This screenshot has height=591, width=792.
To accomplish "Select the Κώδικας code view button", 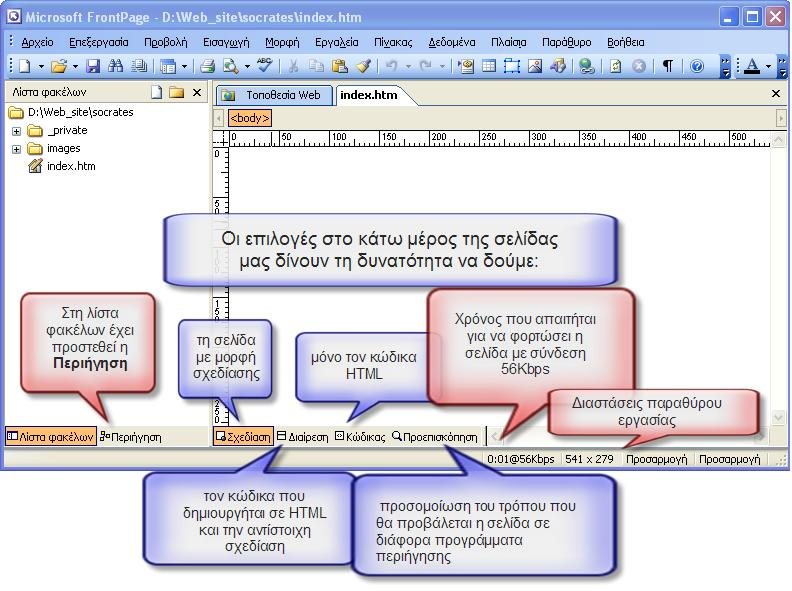I will [x=360, y=436].
